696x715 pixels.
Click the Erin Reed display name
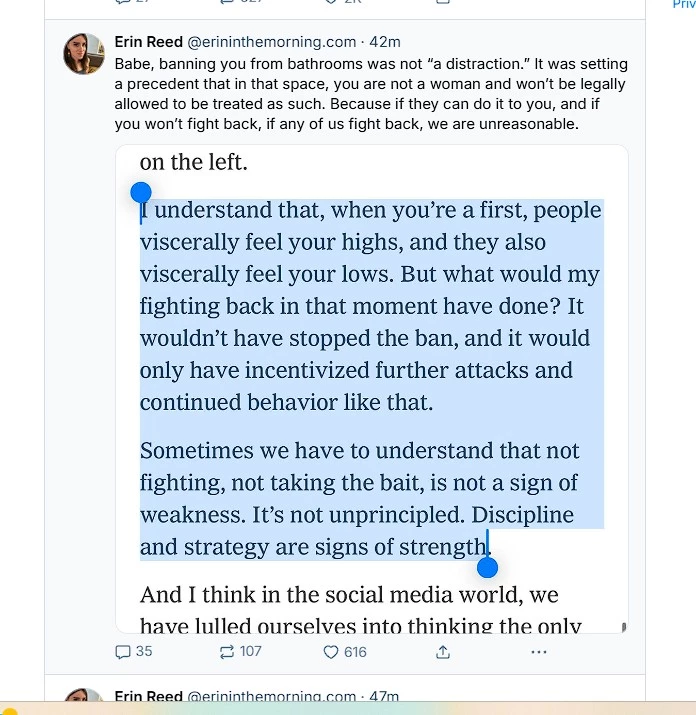148,42
